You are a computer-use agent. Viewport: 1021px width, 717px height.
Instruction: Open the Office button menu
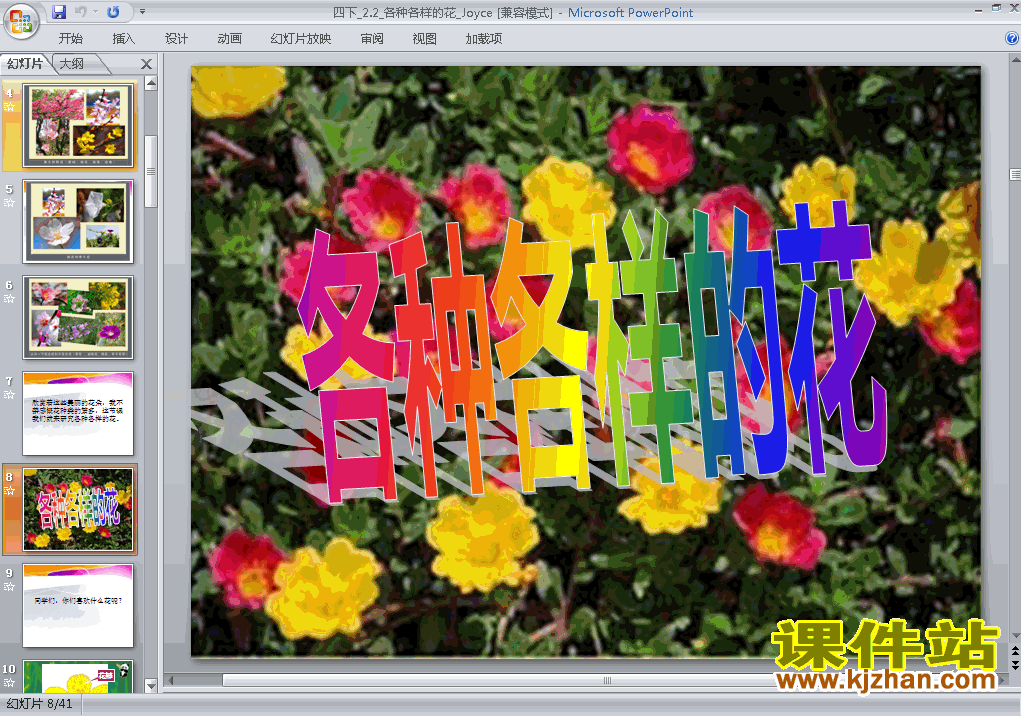pyautogui.click(x=21, y=21)
